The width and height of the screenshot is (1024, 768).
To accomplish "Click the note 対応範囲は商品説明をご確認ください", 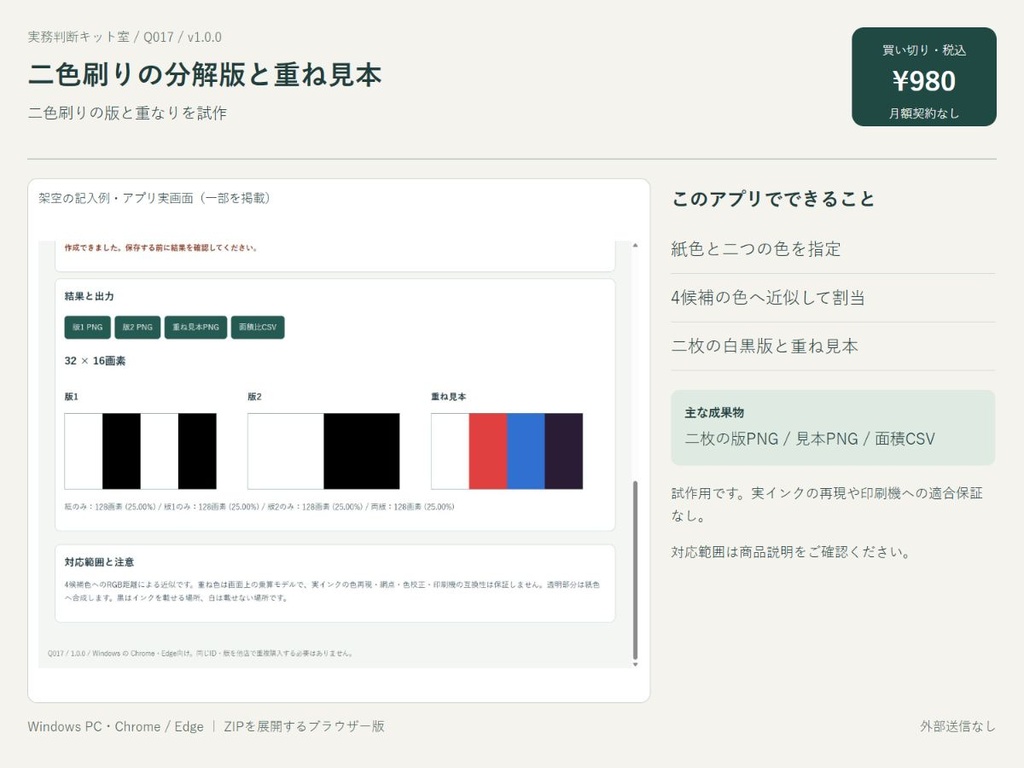I will (x=791, y=552).
